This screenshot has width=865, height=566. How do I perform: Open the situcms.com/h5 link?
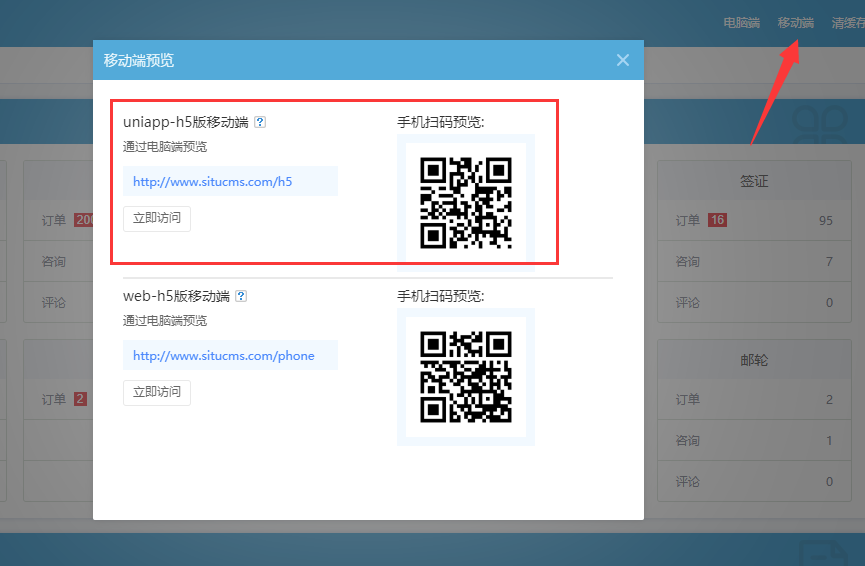click(x=212, y=182)
